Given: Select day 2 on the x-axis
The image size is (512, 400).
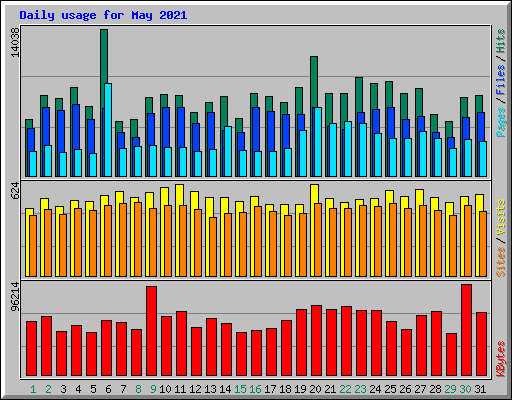Looking at the screenshot, I should 48,389.
